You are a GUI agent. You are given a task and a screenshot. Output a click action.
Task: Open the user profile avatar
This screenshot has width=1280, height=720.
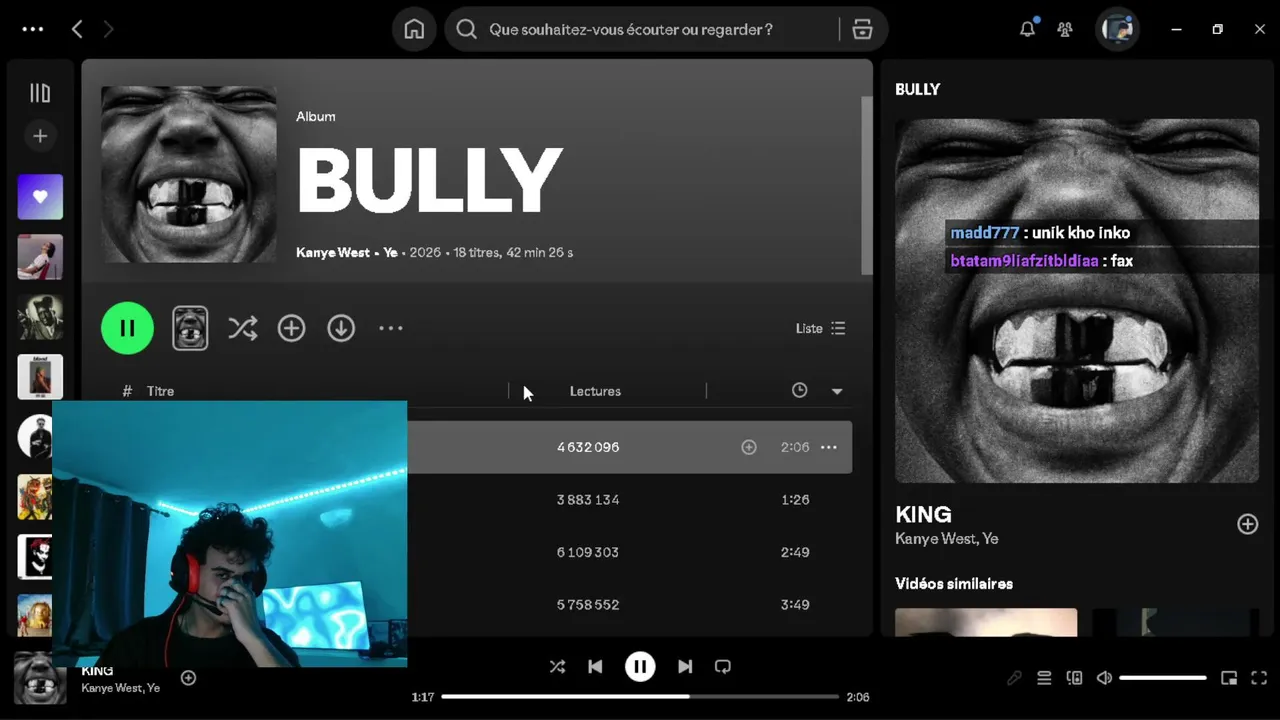1117,29
